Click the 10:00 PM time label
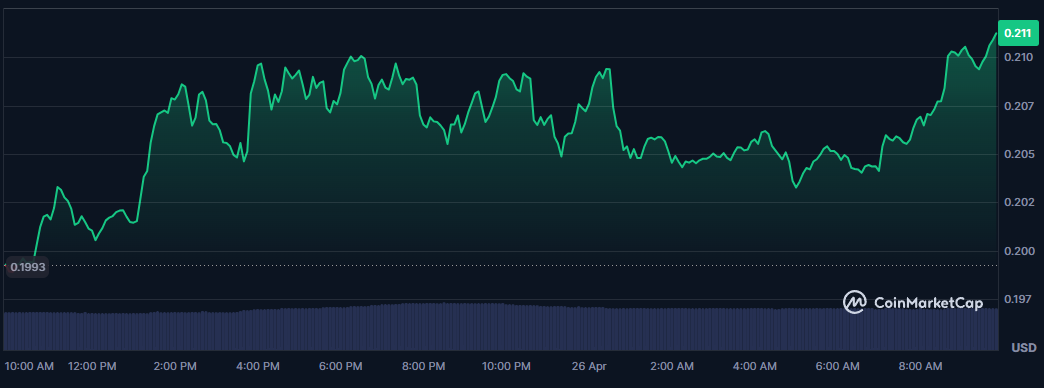Image resolution: width=1044 pixels, height=388 pixels. coord(507,367)
